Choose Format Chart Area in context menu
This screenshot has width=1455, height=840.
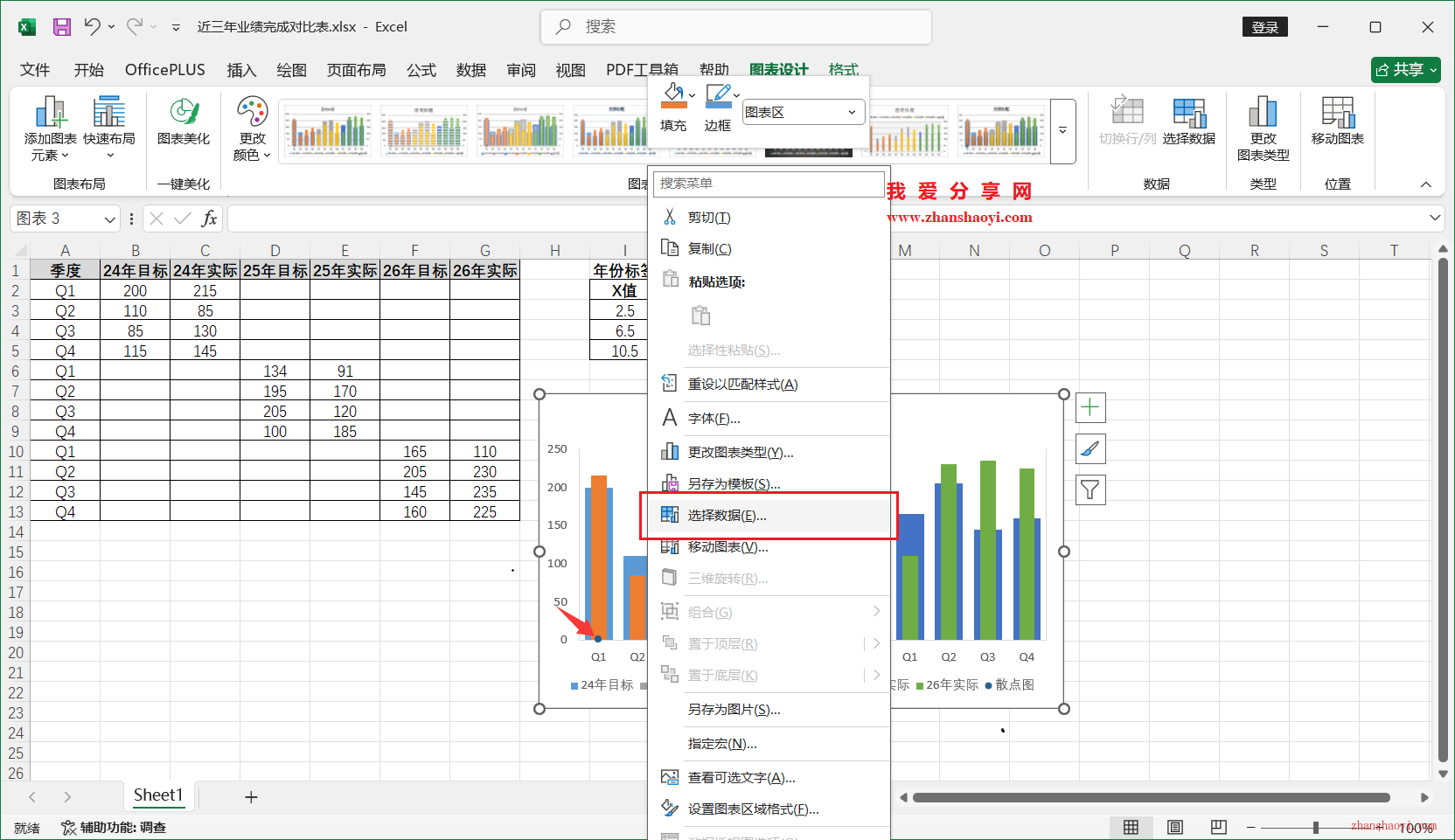click(769, 809)
